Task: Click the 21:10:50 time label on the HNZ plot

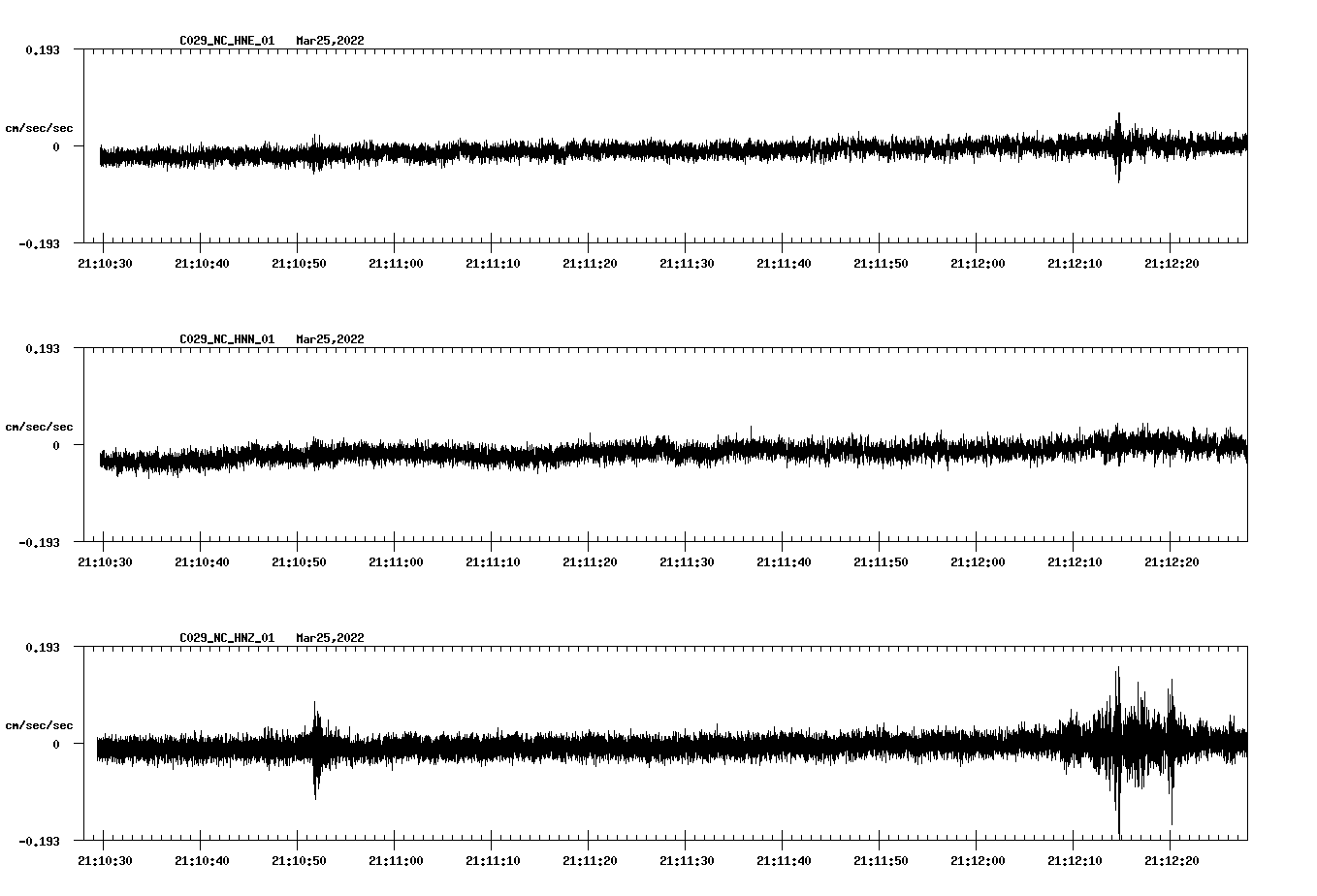Action: point(299,861)
